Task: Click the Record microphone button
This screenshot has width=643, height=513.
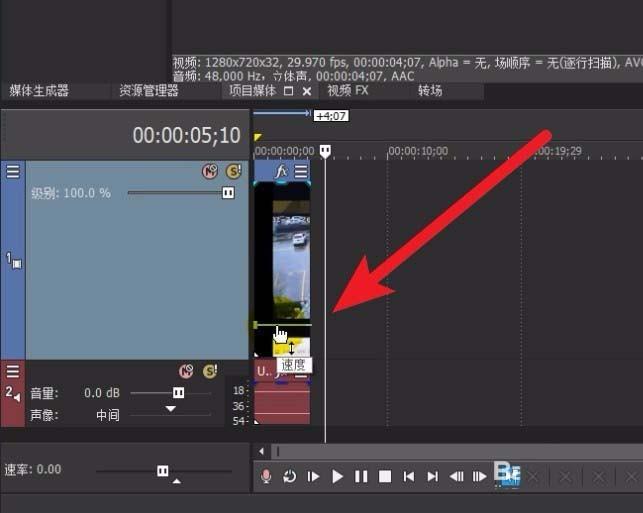Action: 266,477
